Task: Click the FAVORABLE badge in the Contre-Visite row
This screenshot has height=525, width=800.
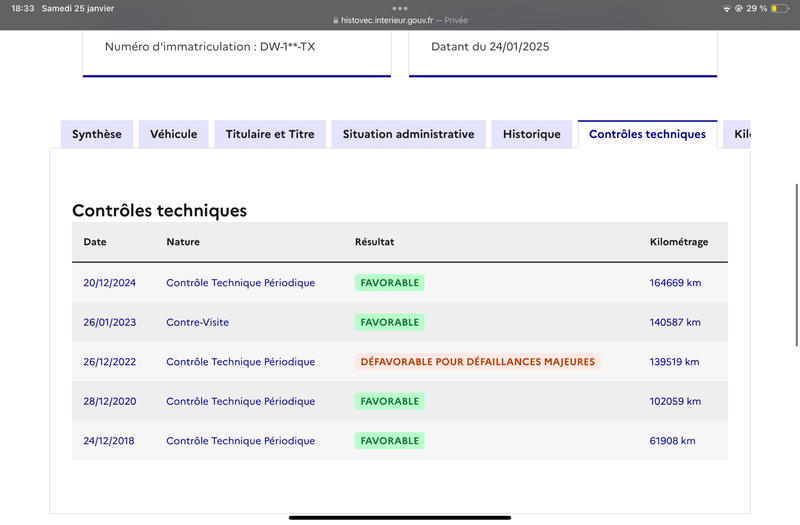Action: [x=390, y=322]
